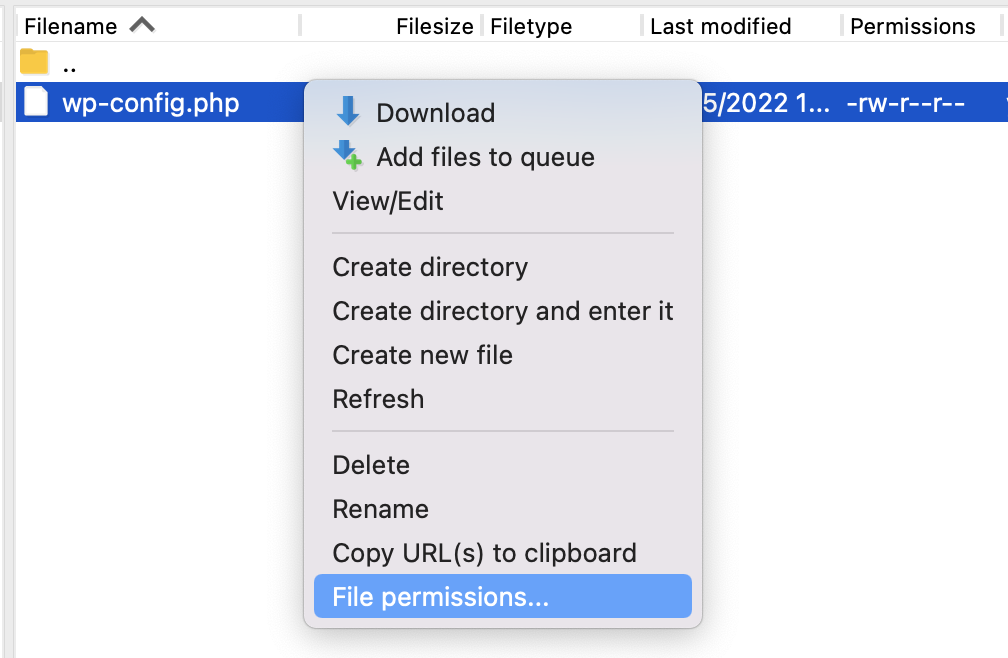The width and height of the screenshot is (1008, 658).
Task: Click Create new file option
Action: click(421, 355)
